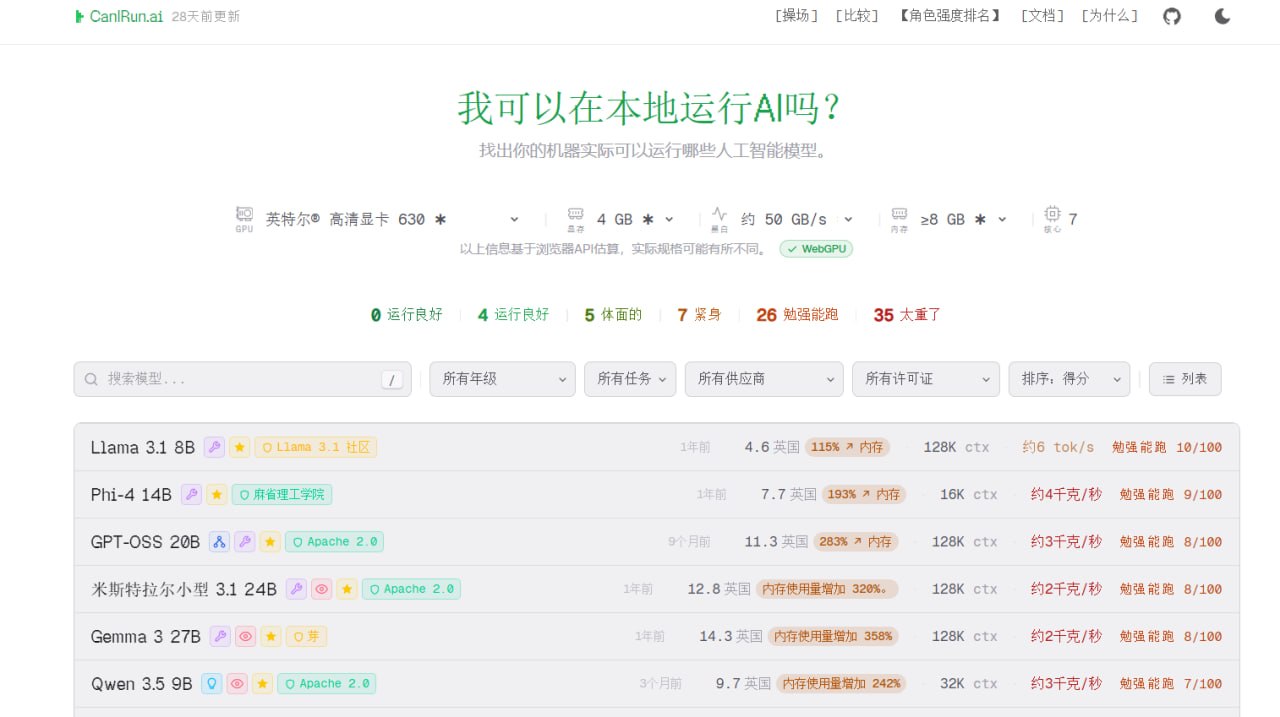Toggle dark mode with moon icon

pos(1222,16)
